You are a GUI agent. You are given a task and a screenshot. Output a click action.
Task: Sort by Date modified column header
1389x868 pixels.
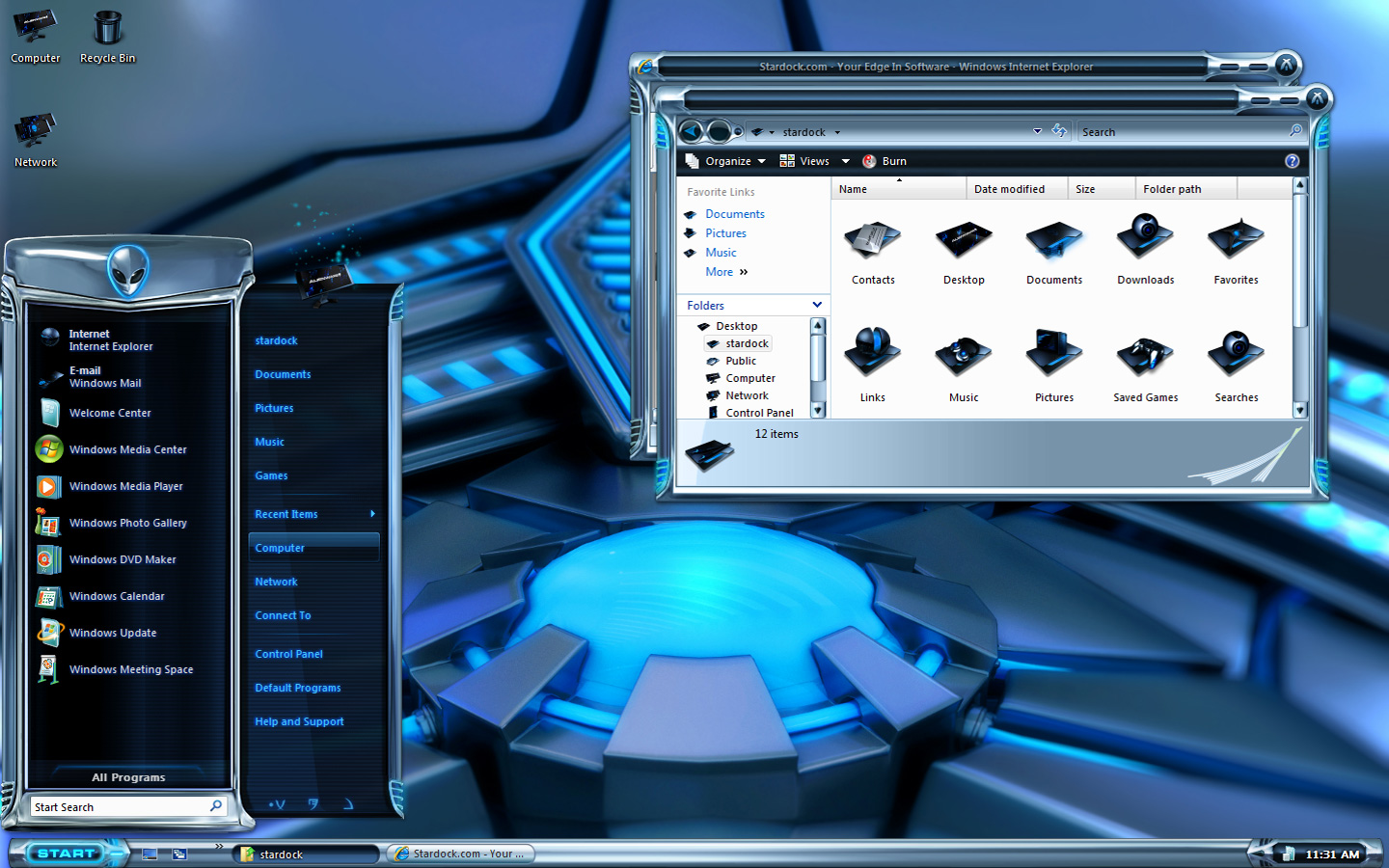[x=1017, y=189]
